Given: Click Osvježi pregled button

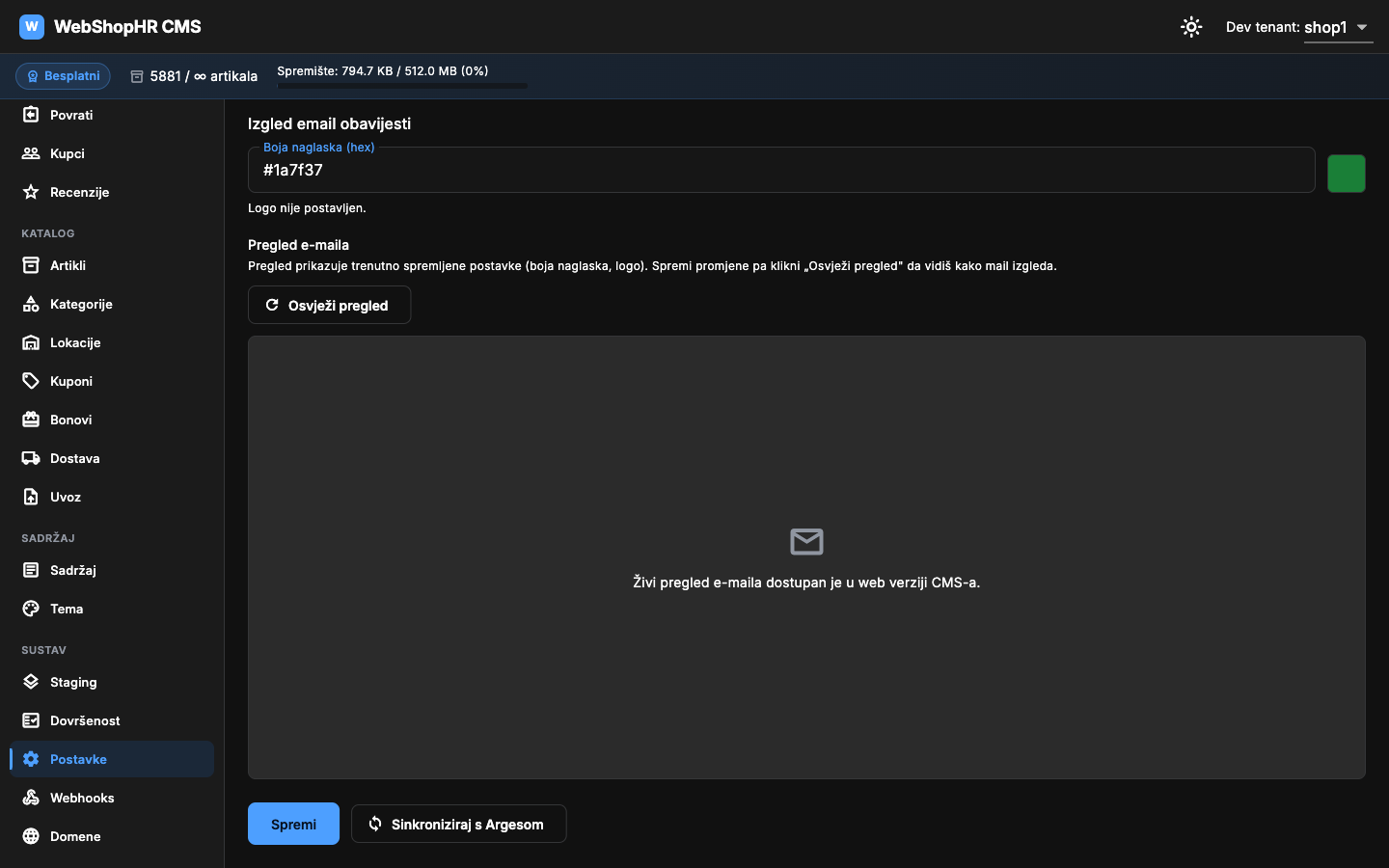Looking at the screenshot, I should pyautogui.click(x=329, y=305).
